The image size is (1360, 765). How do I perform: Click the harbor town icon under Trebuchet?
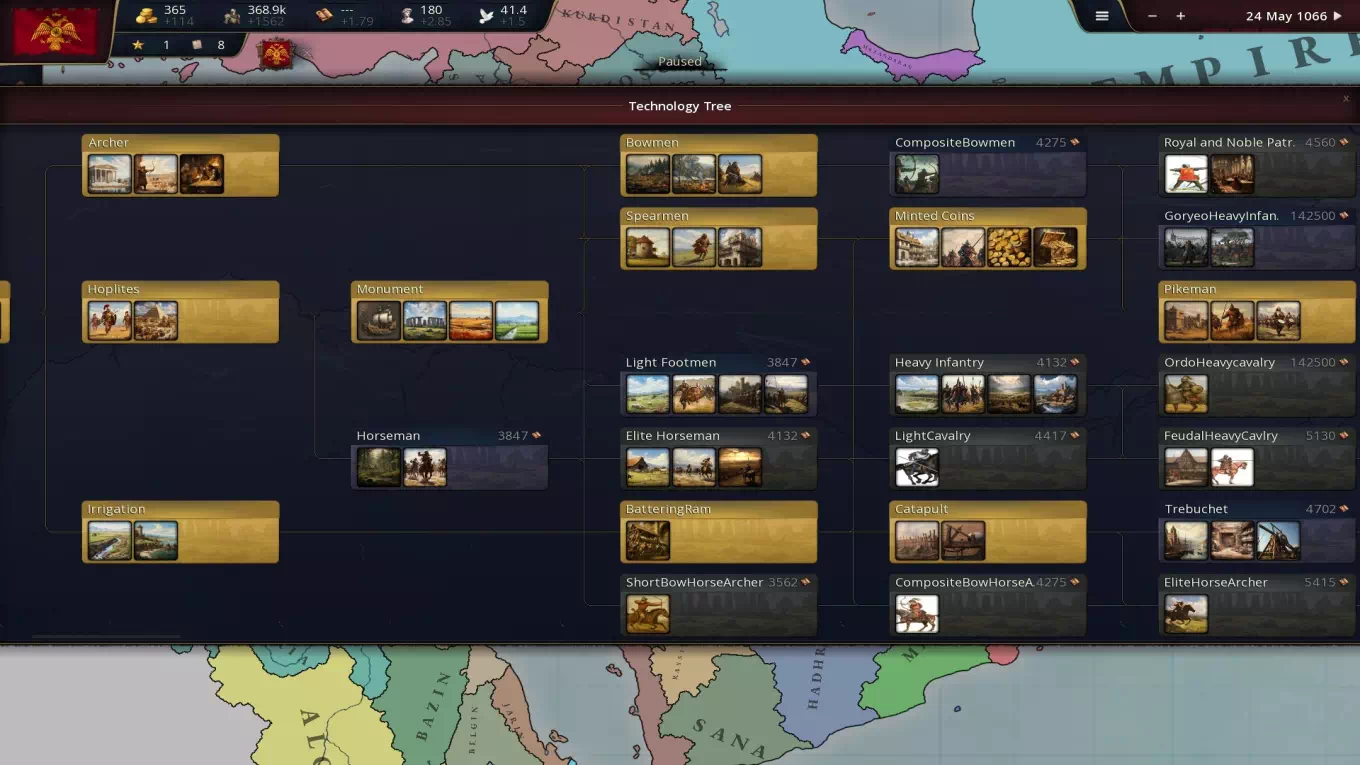(x=1186, y=541)
